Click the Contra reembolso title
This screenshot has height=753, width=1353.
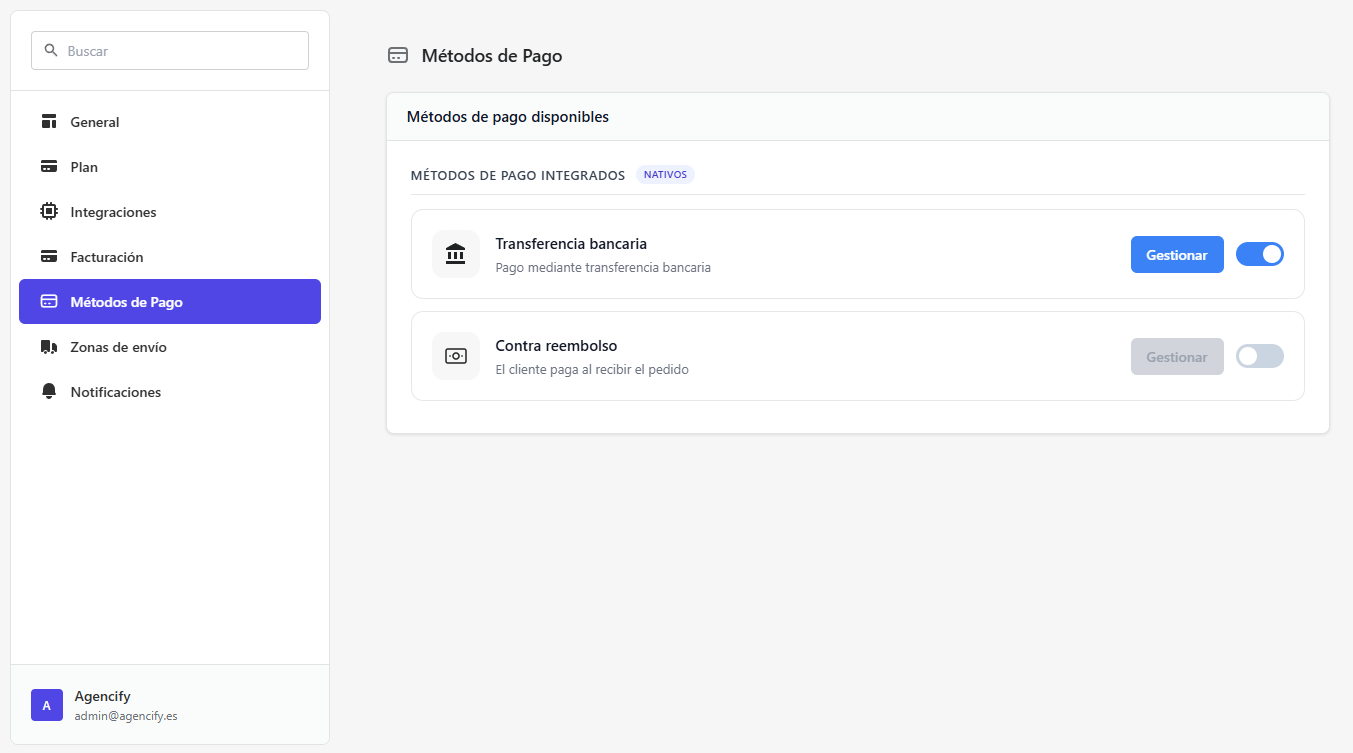coord(556,346)
